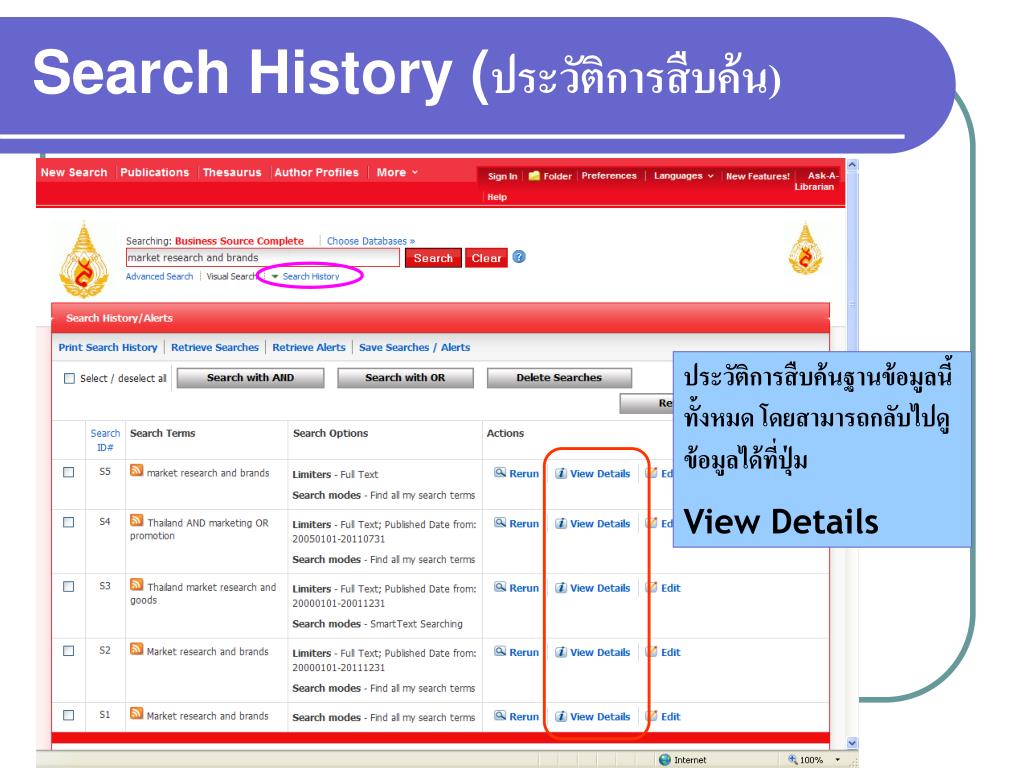1024x768 pixels.
Task: Click the Edit link in S3 row
Action: click(x=671, y=588)
